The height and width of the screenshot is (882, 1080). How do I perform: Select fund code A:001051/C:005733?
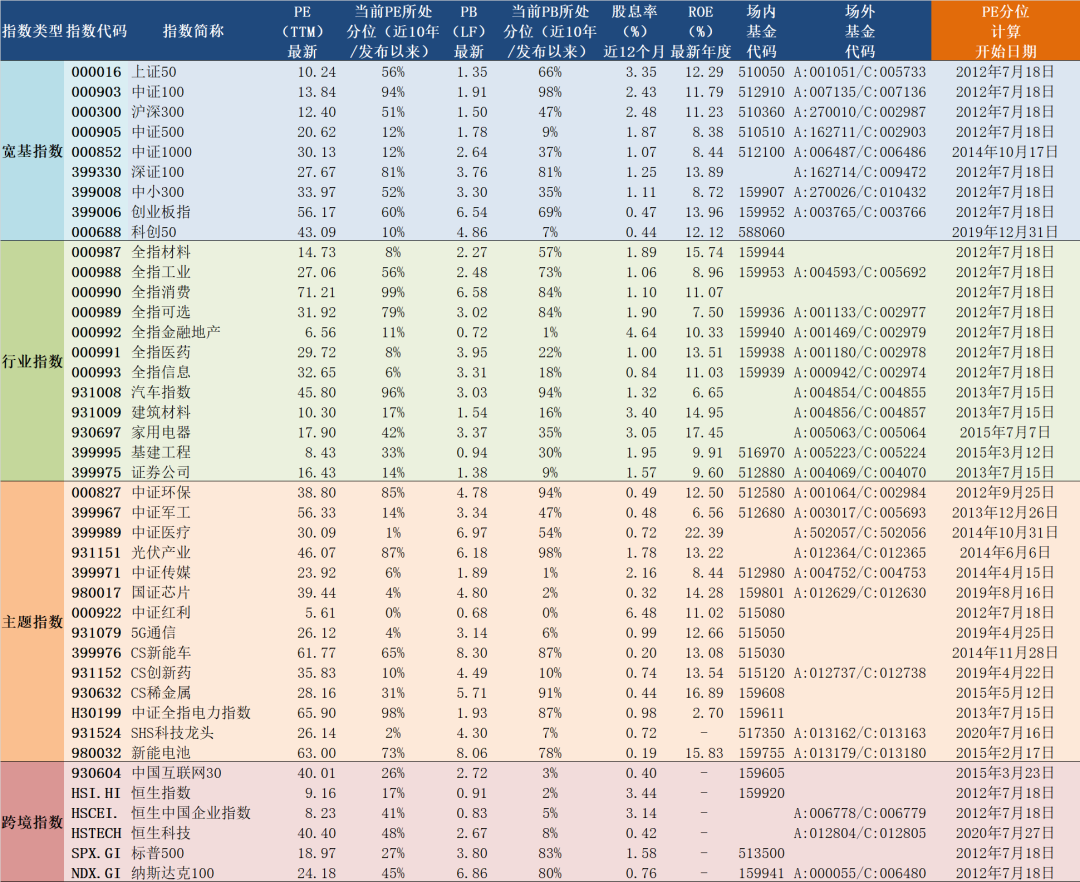point(860,72)
